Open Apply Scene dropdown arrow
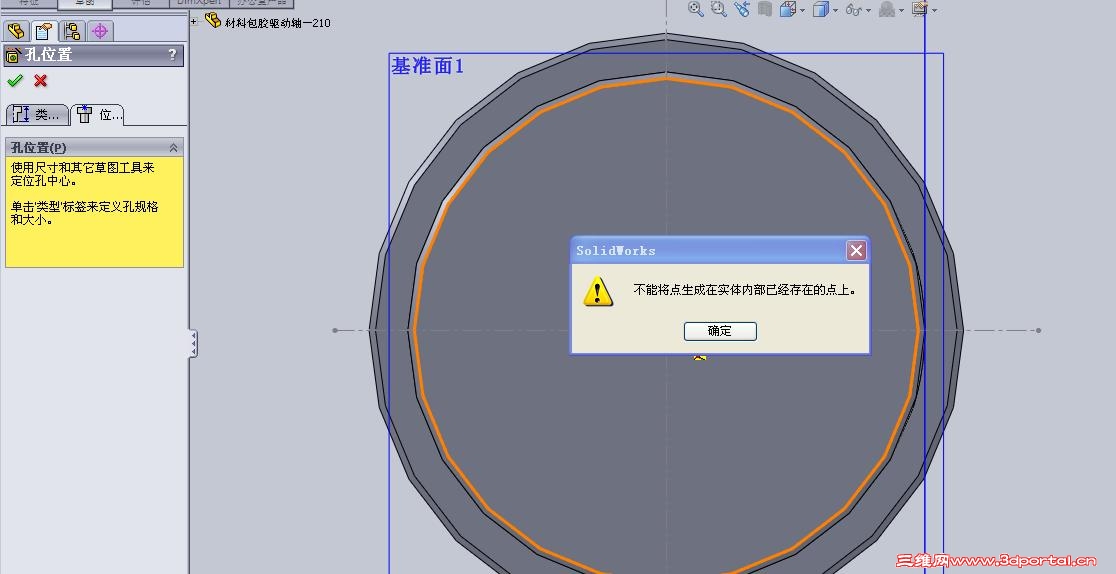The height and width of the screenshot is (574, 1116). point(934,10)
